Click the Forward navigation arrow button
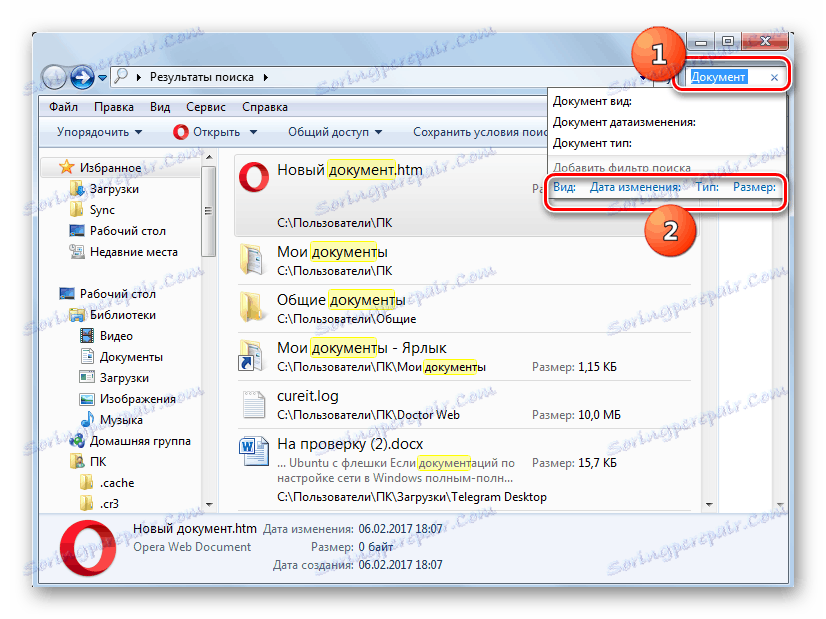Viewport: 826px width, 619px height. click(82, 77)
